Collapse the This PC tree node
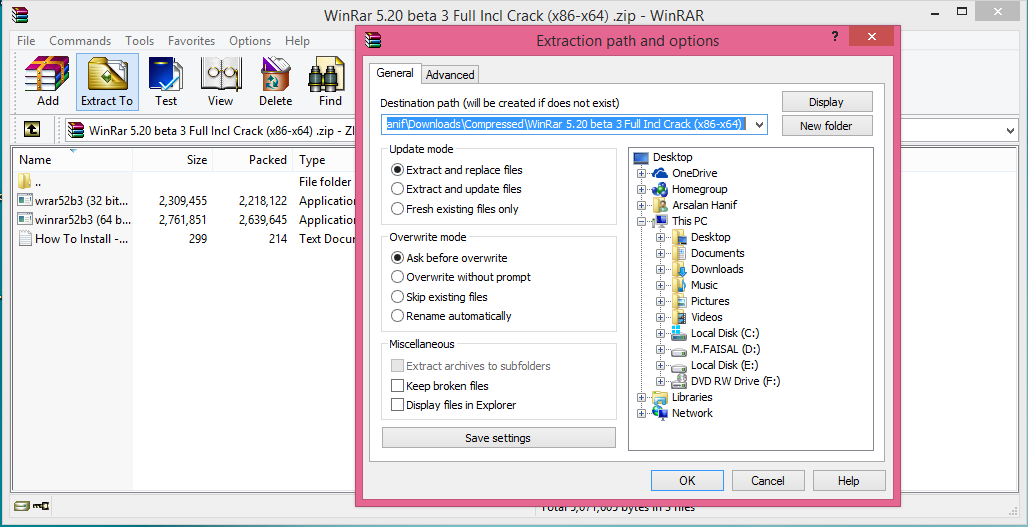Viewport: 1028px width, 527px height. click(x=641, y=222)
